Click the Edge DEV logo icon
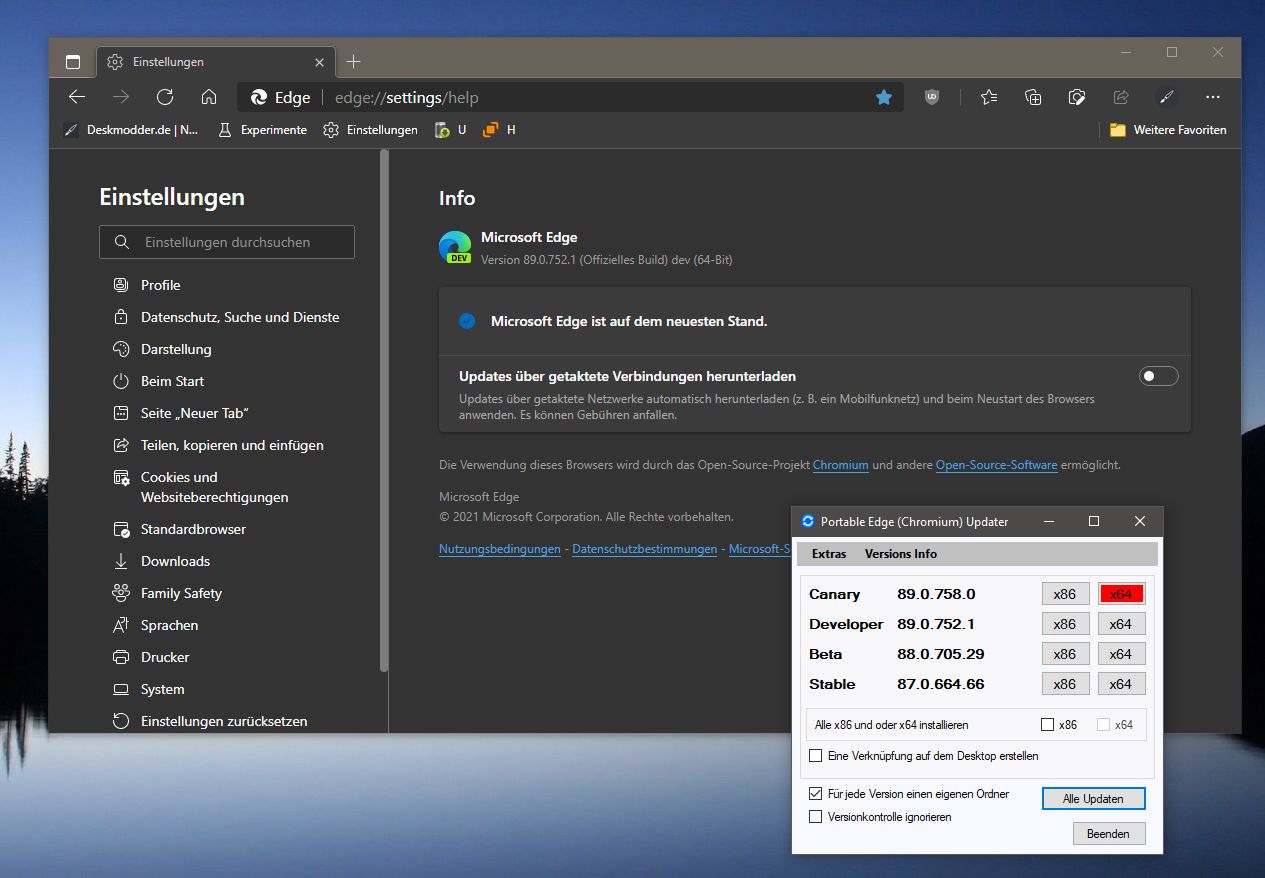The height and width of the screenshot is (878, 1265). click(x=455, y=247)
